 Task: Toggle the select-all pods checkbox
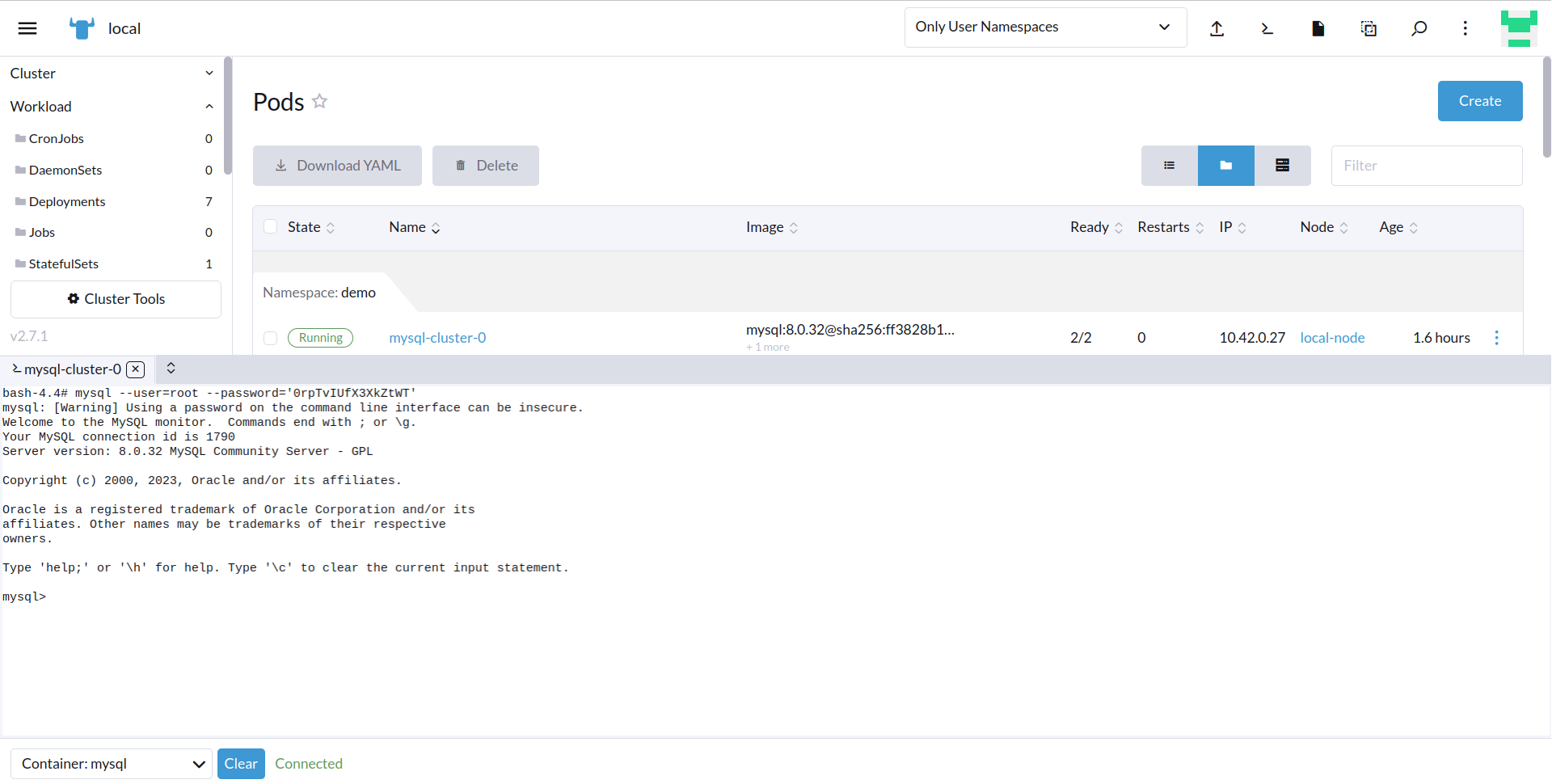[x=271, y=226]
